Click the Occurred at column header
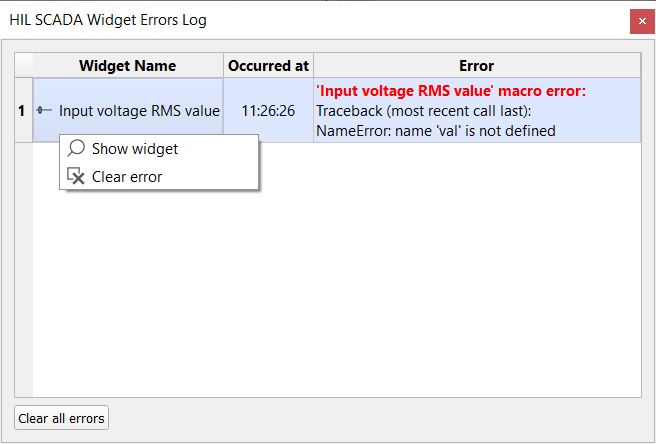656x444 pixels. 268,66
